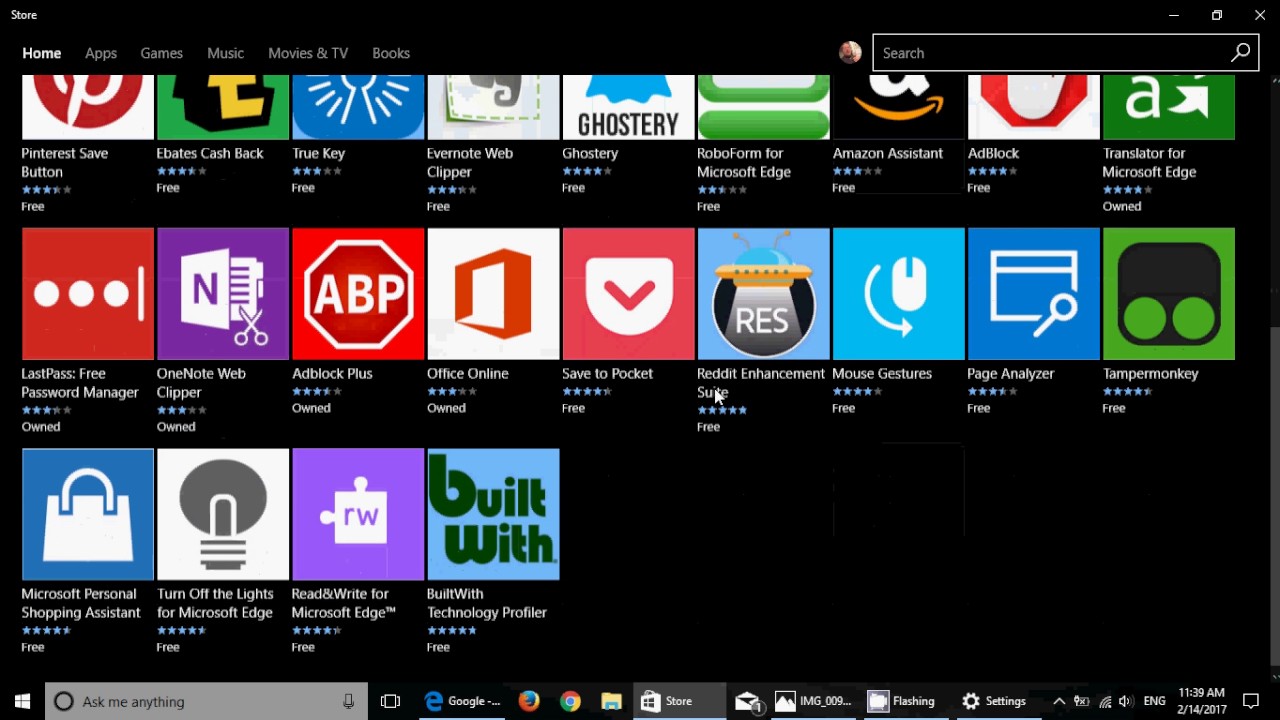The height and width of the screenshot is (720, 1280).
Task: Click the Ebates Cash Back title text
Action: 210,153
